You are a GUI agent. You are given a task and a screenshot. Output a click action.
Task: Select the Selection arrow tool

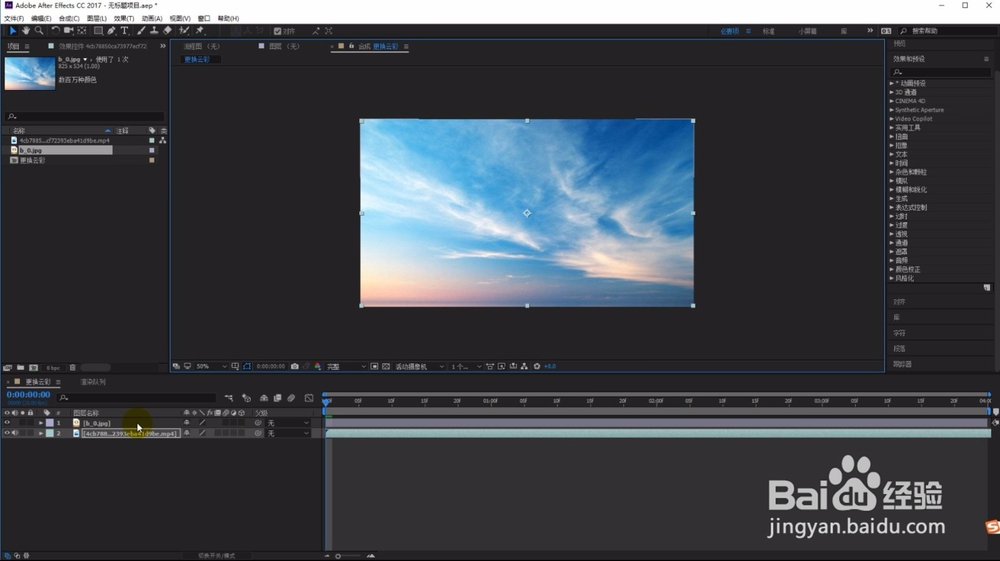(13, 31)
